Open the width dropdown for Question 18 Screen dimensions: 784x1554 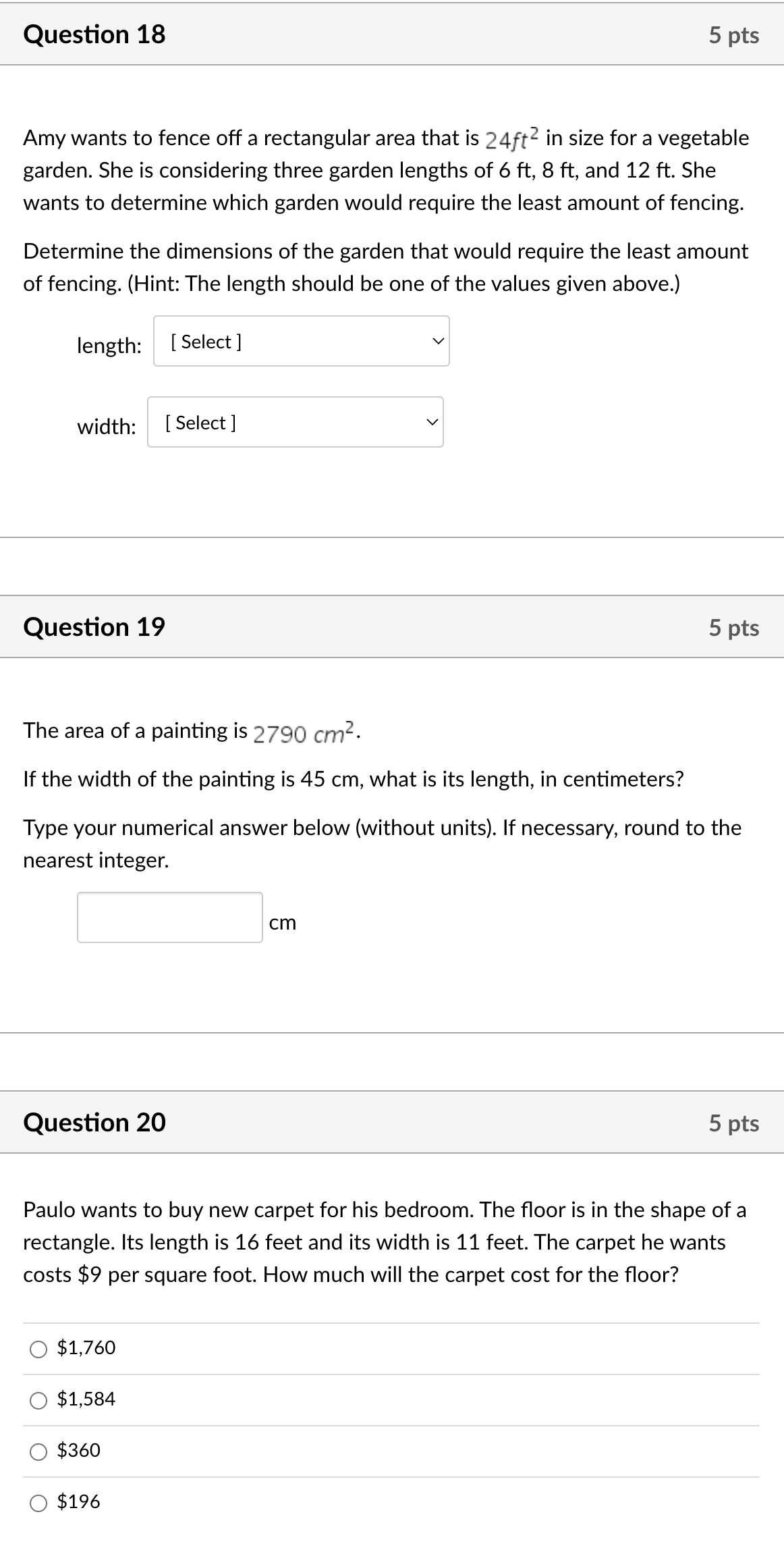(x=295, y=423)
